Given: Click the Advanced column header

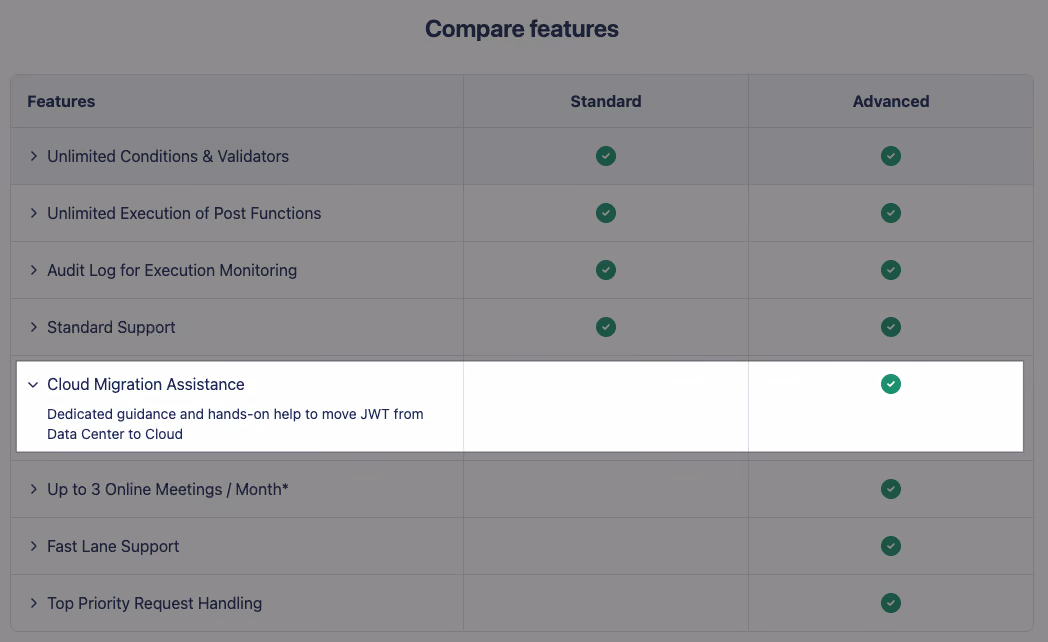Looking at the screenshot, I should pyautogui.click(x=890, y=102).
